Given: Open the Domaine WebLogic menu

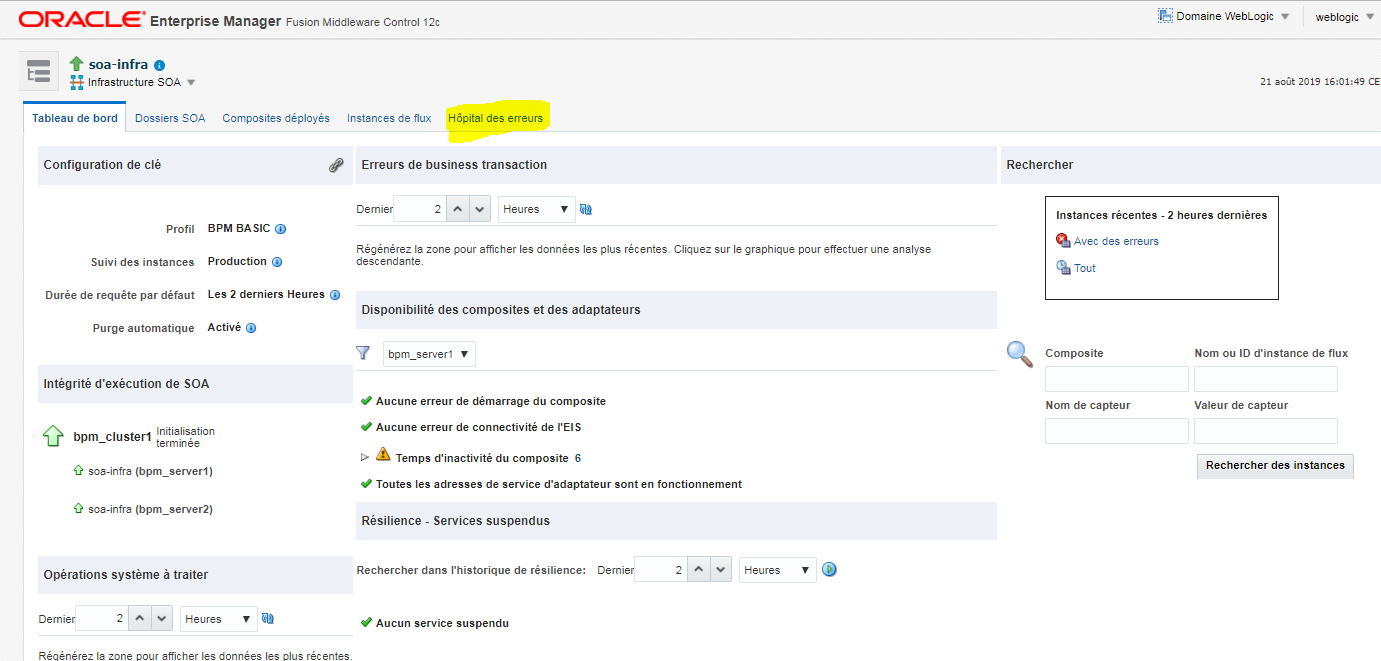Looking at the screenshot, I should (1224, 17).
